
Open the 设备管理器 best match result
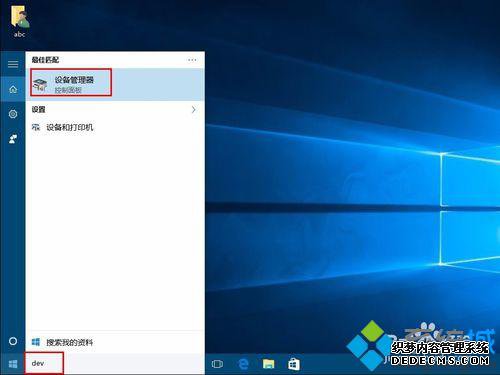115,84
